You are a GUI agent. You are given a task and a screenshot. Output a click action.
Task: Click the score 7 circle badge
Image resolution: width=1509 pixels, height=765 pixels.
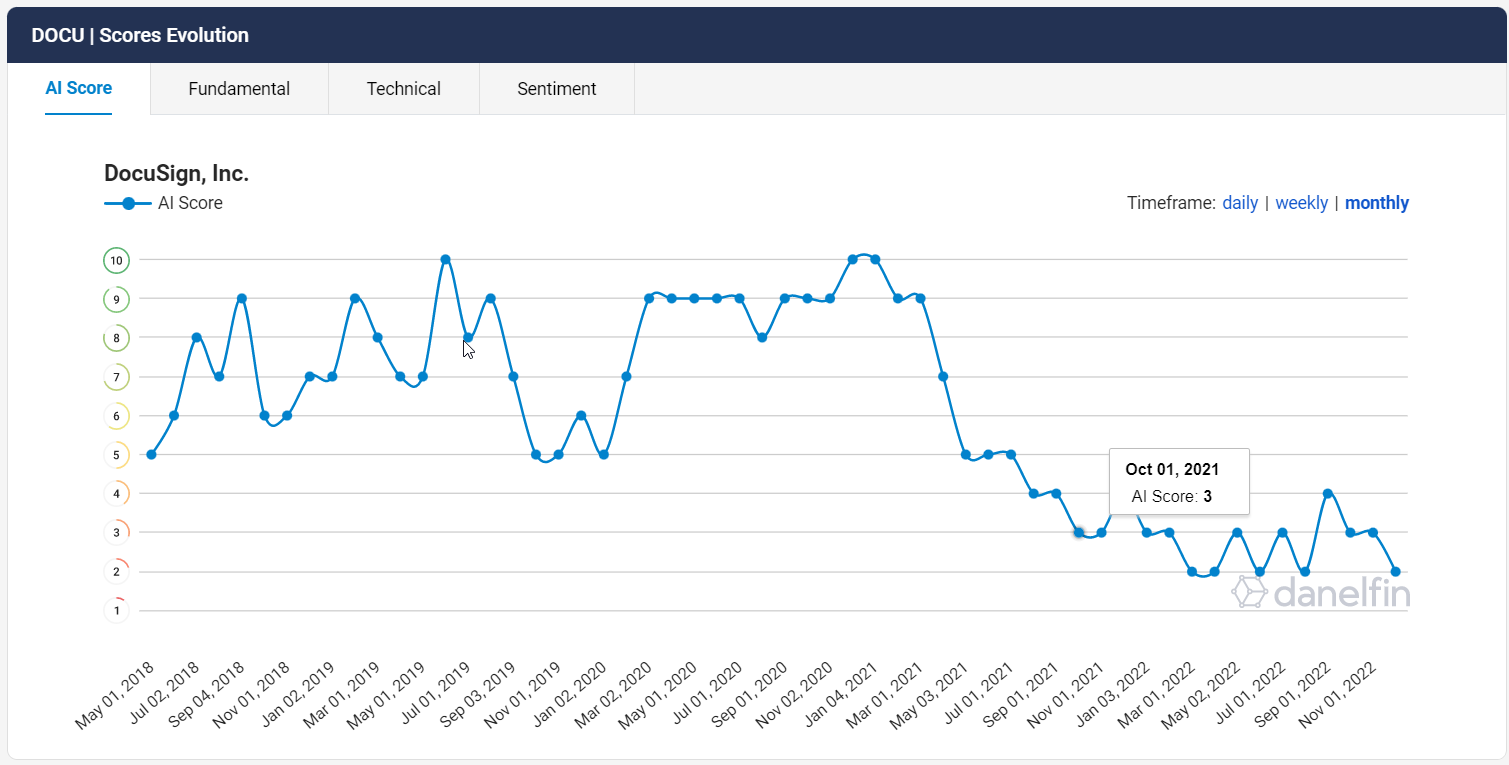117,377
